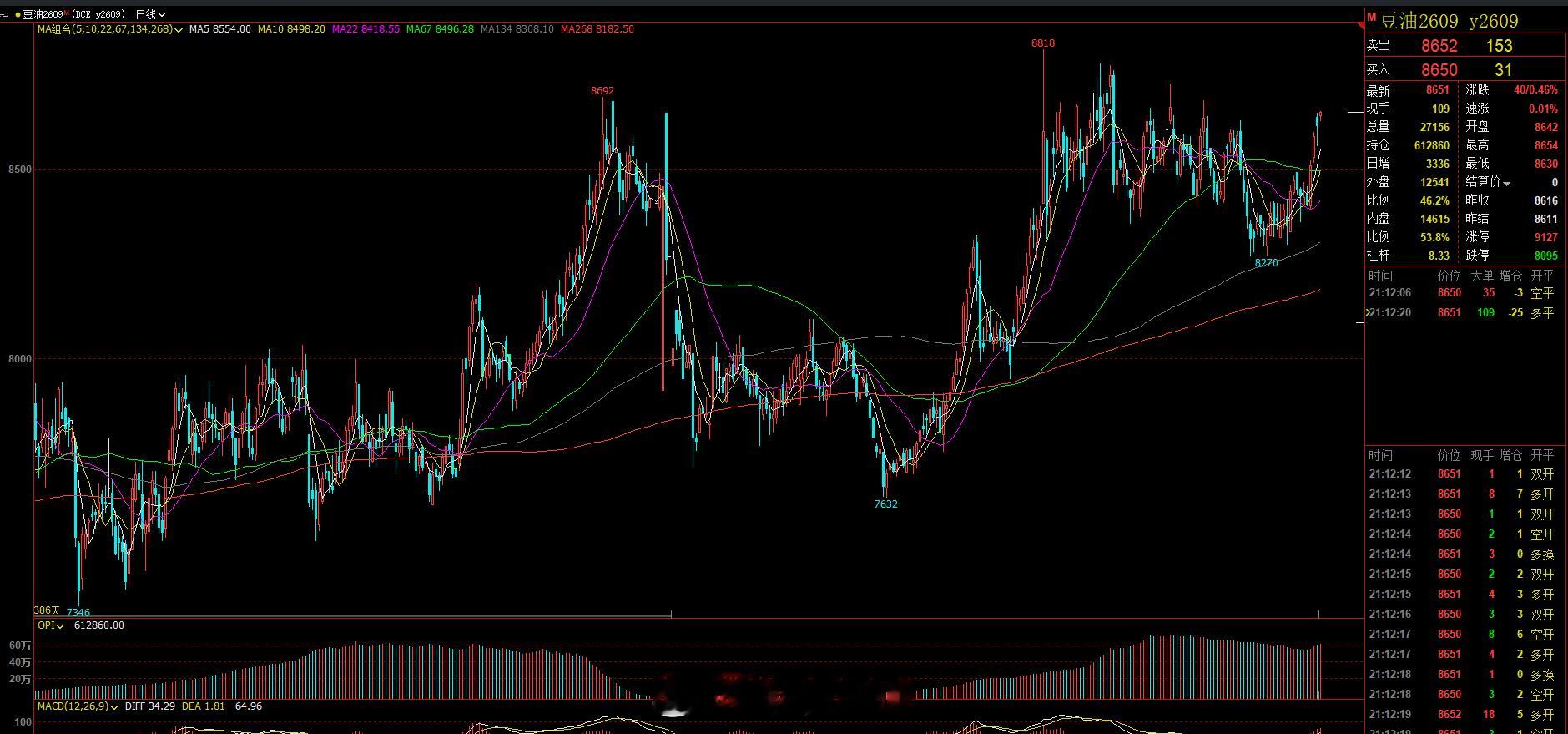Click the yellow dot icon beside 豆油2609

18,14
